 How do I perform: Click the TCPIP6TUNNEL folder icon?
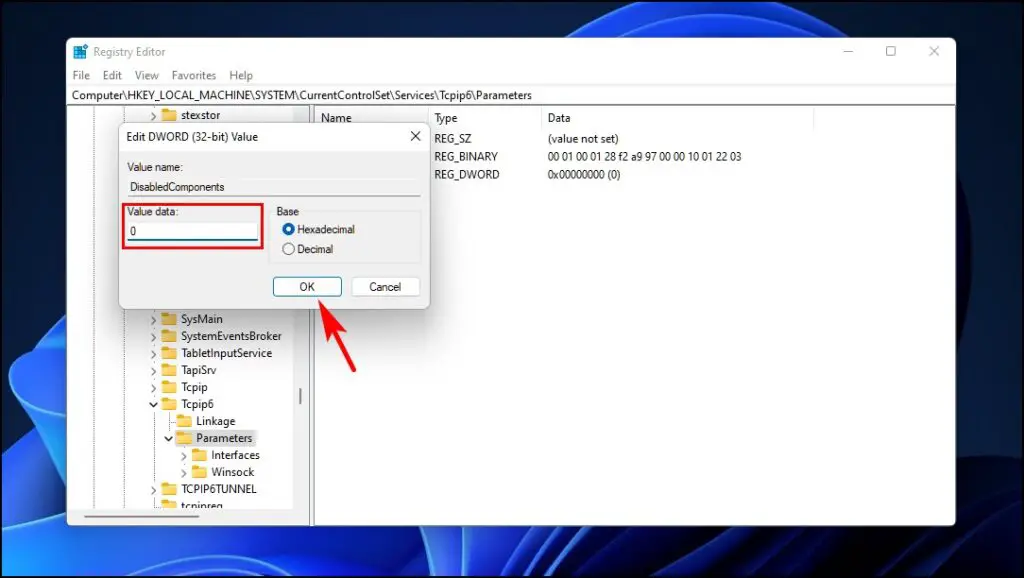pyautogui.click(x=169, y=489)
